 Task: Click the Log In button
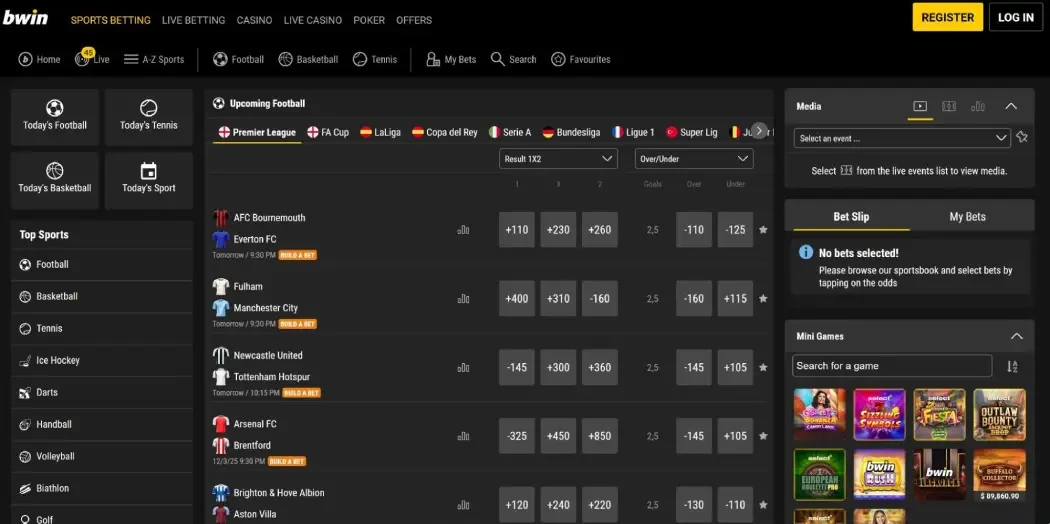click(1016, 17)
